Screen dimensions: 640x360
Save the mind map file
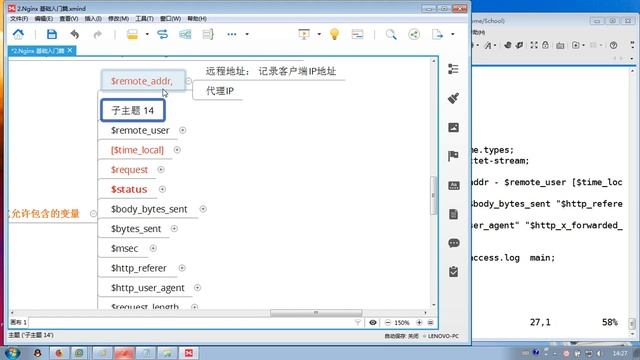pyautogui.click(x=52, y=34)
